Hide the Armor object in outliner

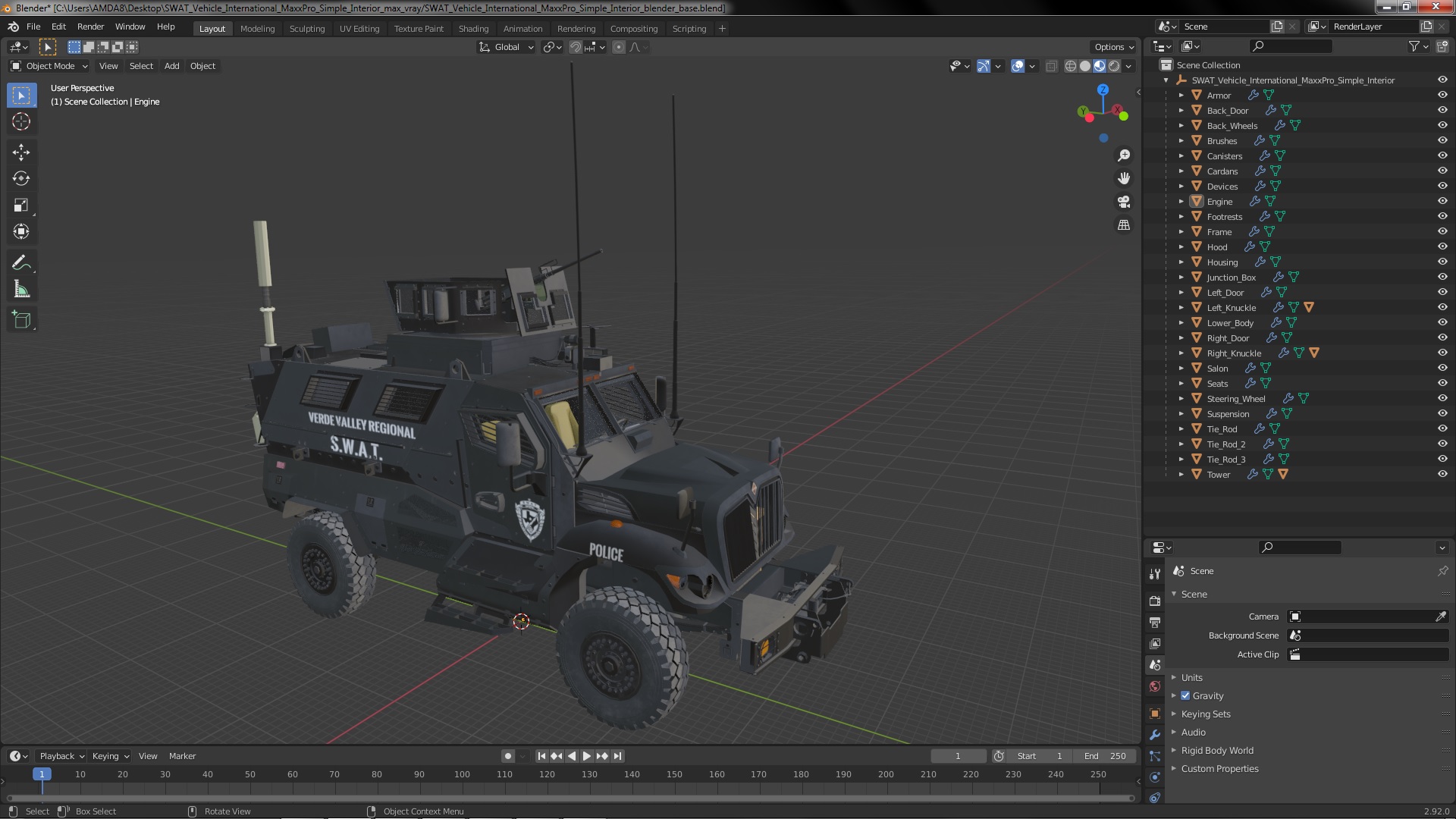(x=1442, y=96)
